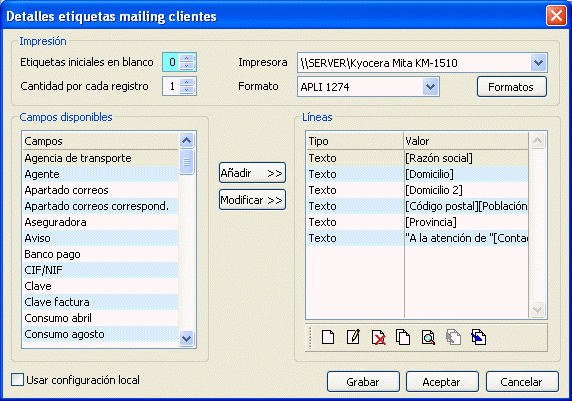Select the Aviso field
Image resolution: width=572 pixels, height=401 pixels.
pos(101,238)
